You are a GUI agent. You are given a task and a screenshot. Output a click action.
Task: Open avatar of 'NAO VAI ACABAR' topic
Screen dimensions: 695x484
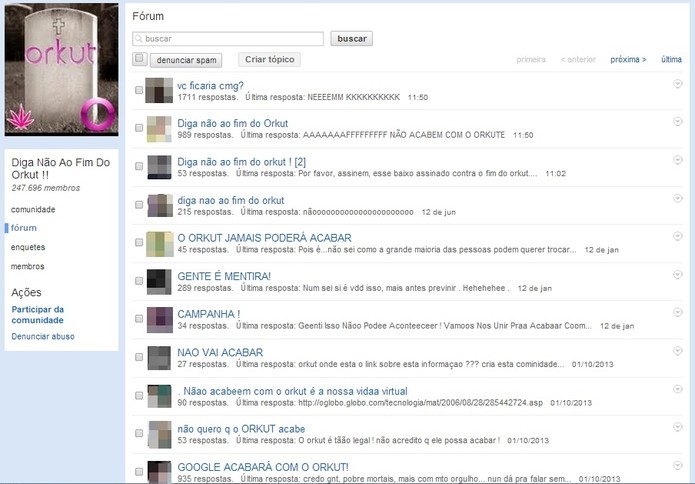[159, 358]
